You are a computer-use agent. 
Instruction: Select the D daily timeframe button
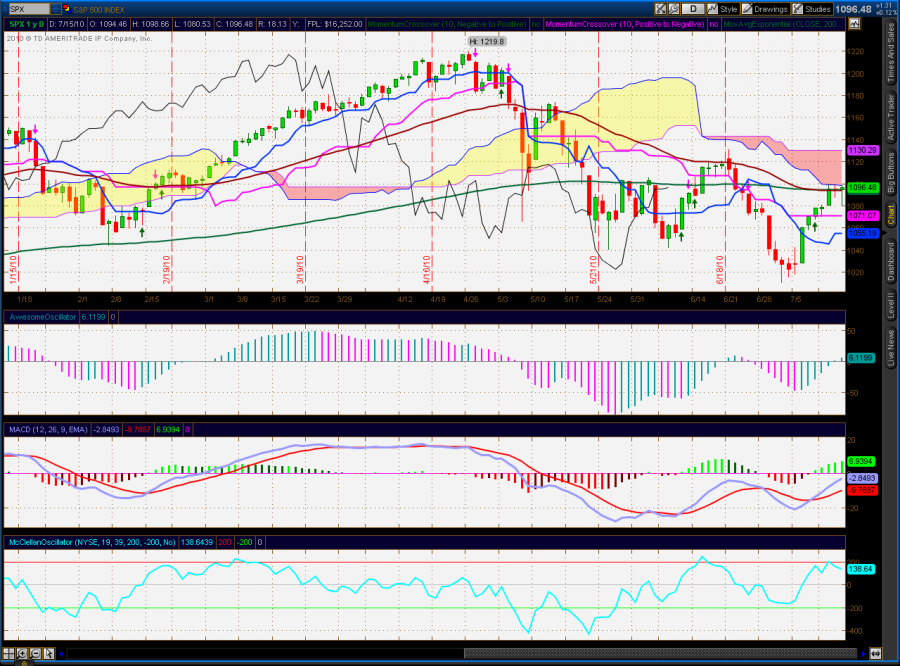tap(693, 9)
